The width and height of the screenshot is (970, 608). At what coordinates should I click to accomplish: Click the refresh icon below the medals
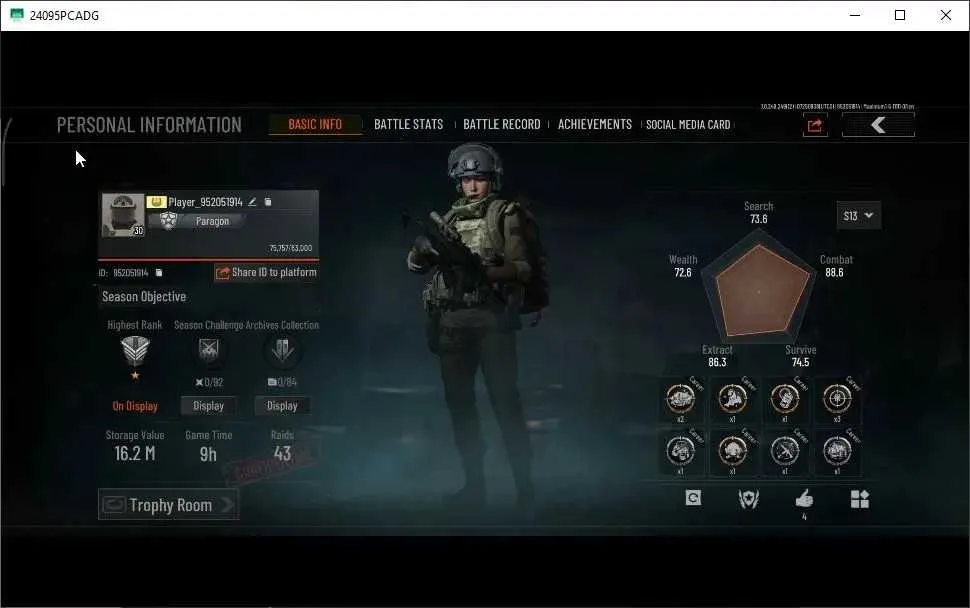(693, 498)
